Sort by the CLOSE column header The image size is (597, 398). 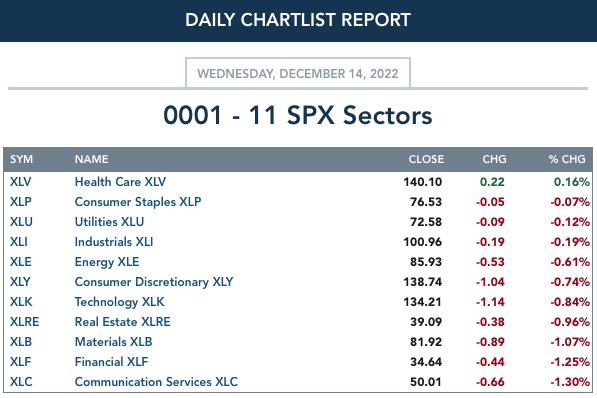[x=426, y=159]
